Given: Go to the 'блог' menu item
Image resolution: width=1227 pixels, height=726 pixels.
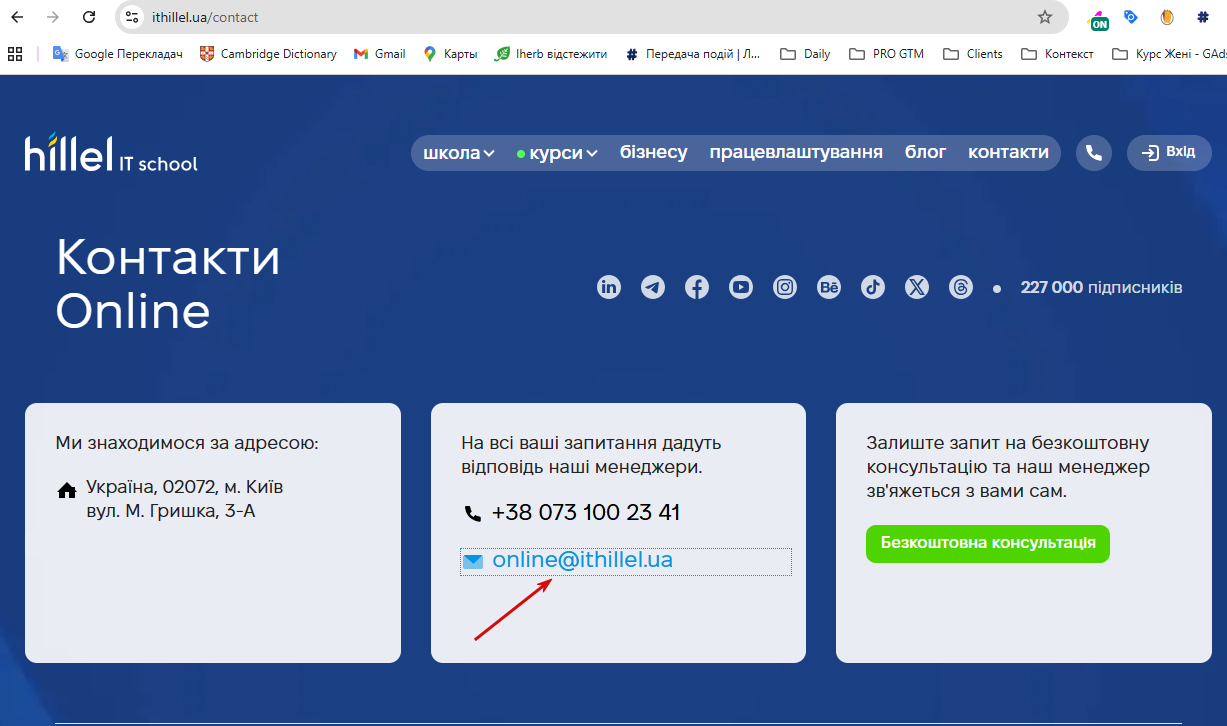Looking at the screenshot, I should click(926, 152).
